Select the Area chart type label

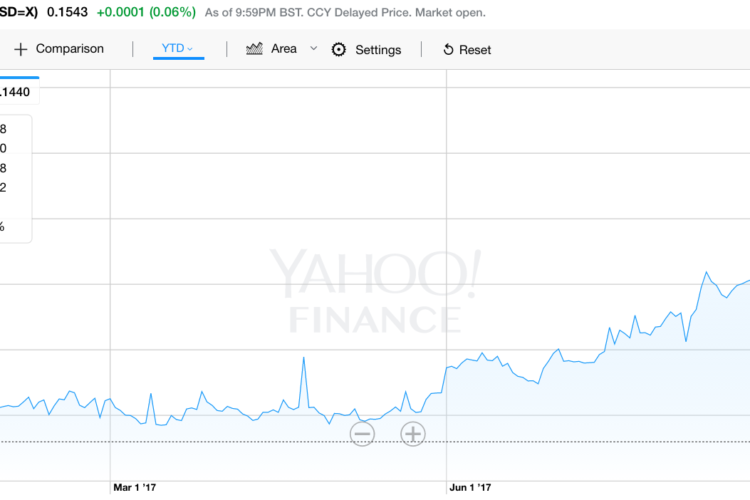[x=284, y=49]
